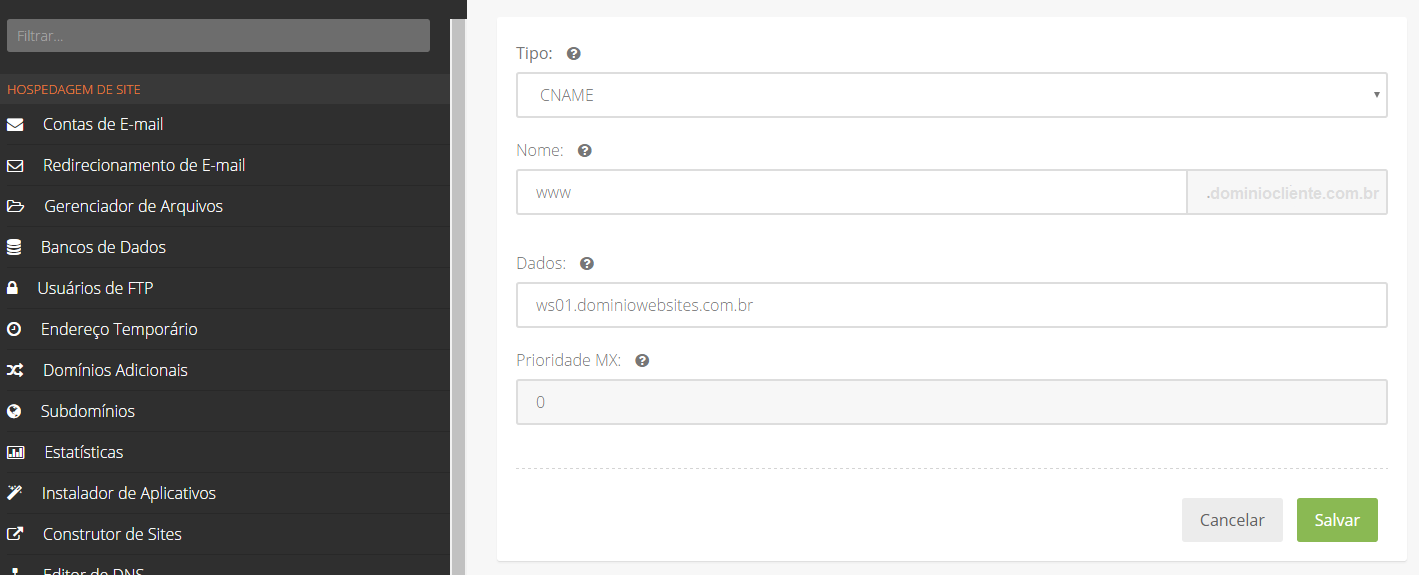Viewport: 1419px width, 575px height.
Task: Click the Filtrar search field
Action: [218, 35]
